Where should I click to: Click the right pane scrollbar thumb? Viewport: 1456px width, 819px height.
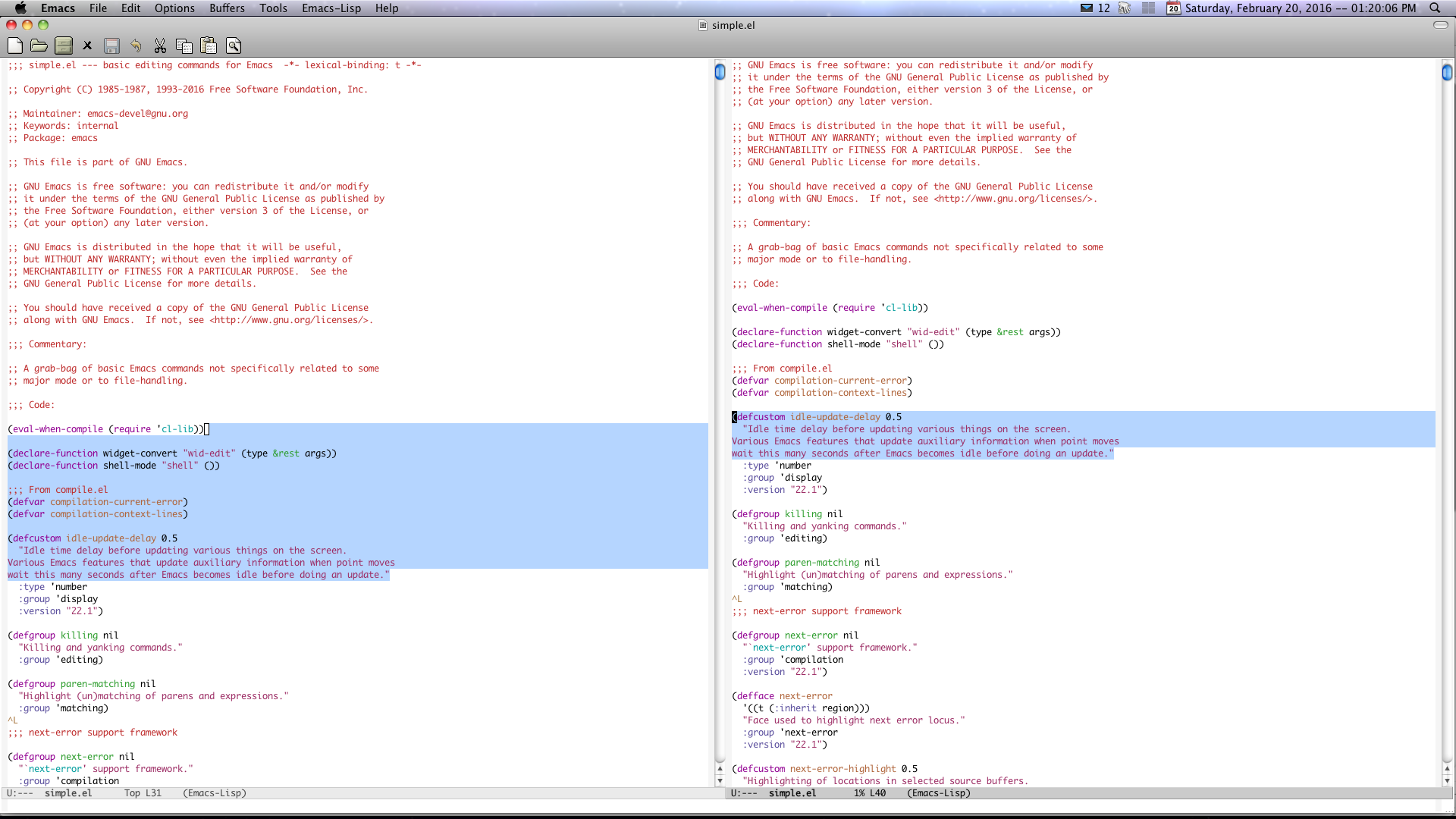[x=1447, y=72]
